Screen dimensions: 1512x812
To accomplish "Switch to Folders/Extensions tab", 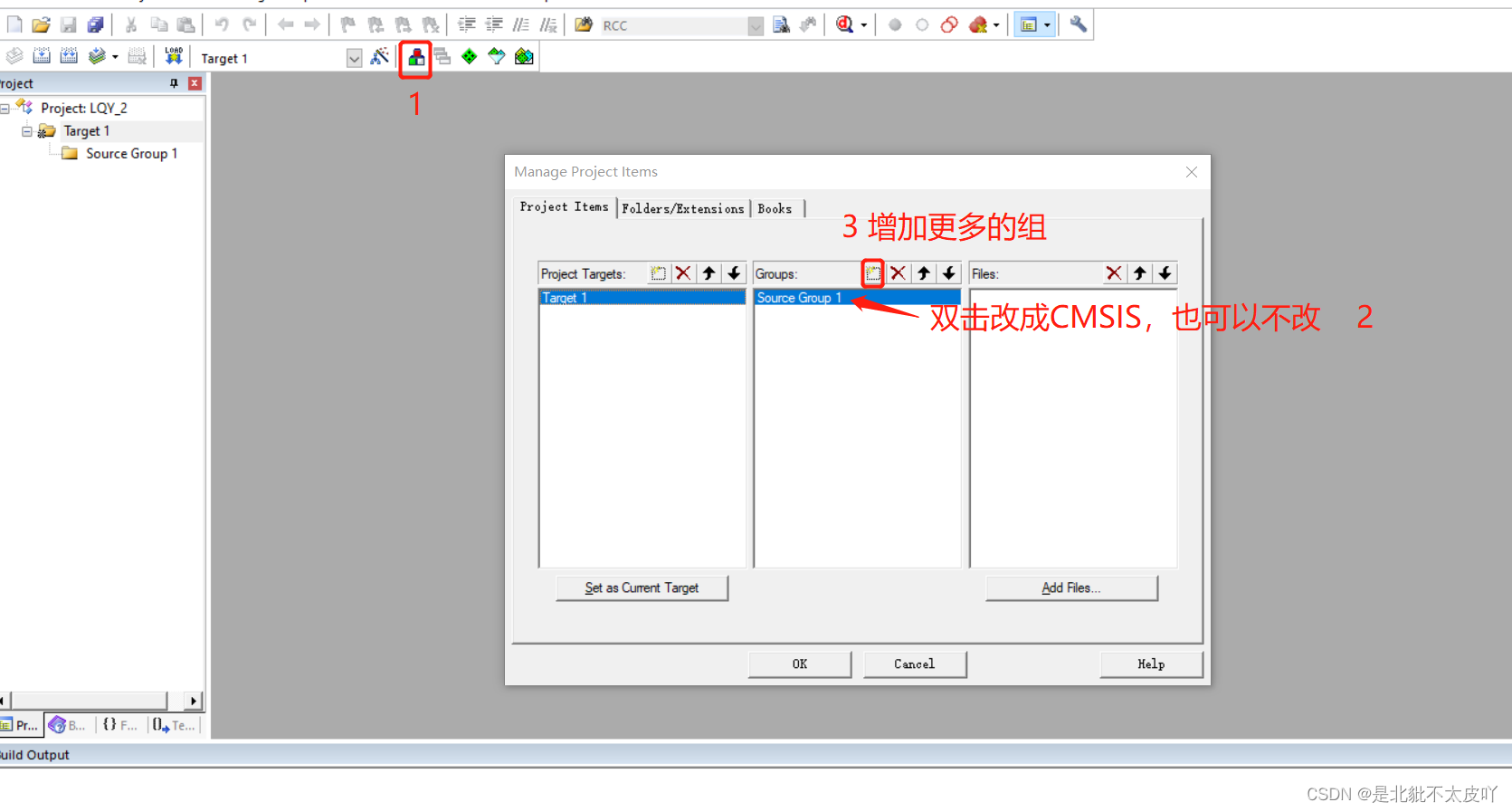I will [x=683, y=208].
